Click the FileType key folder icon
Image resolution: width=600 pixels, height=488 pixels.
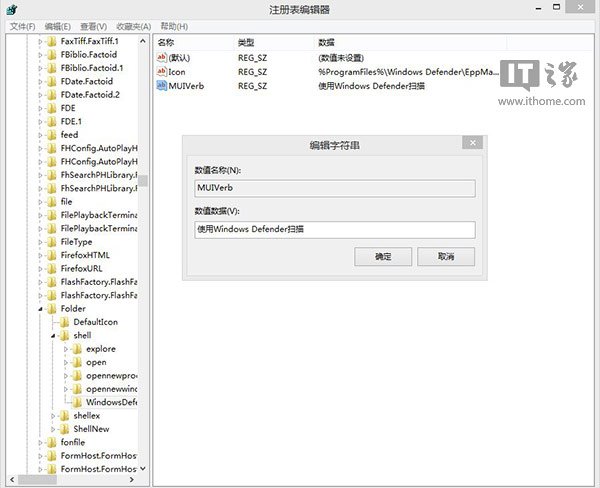[x=51, y=242]
